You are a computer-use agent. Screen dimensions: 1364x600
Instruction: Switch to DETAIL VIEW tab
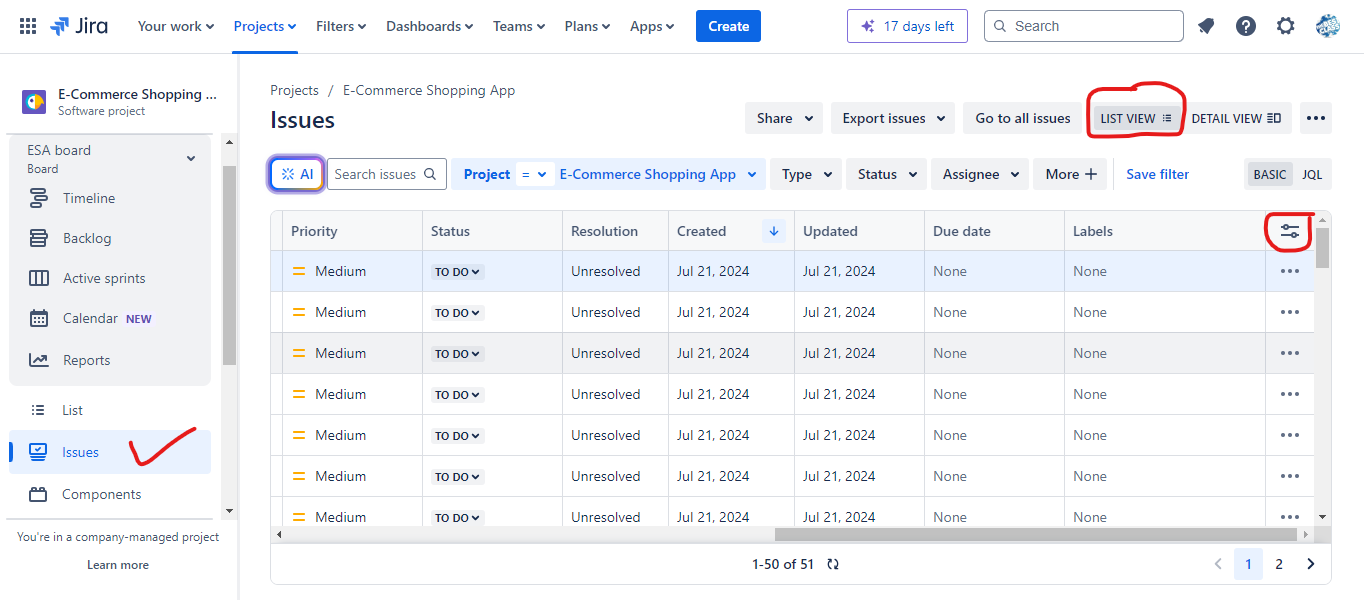(1237, 117)
